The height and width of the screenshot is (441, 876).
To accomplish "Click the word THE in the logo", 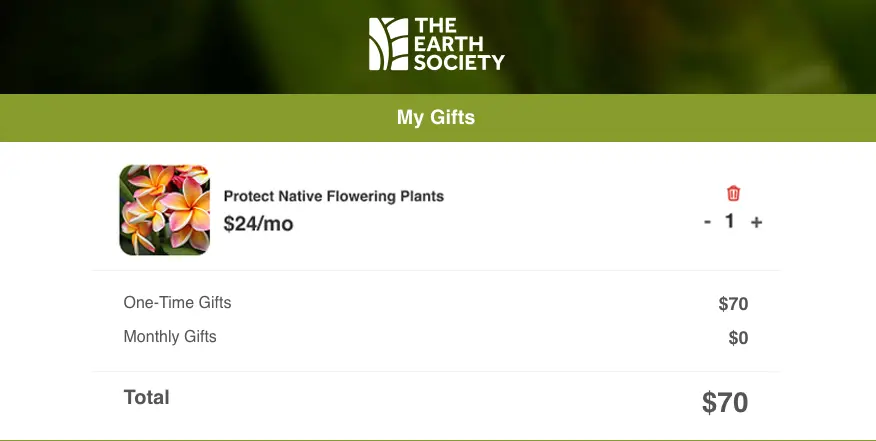I will point(437,26).
